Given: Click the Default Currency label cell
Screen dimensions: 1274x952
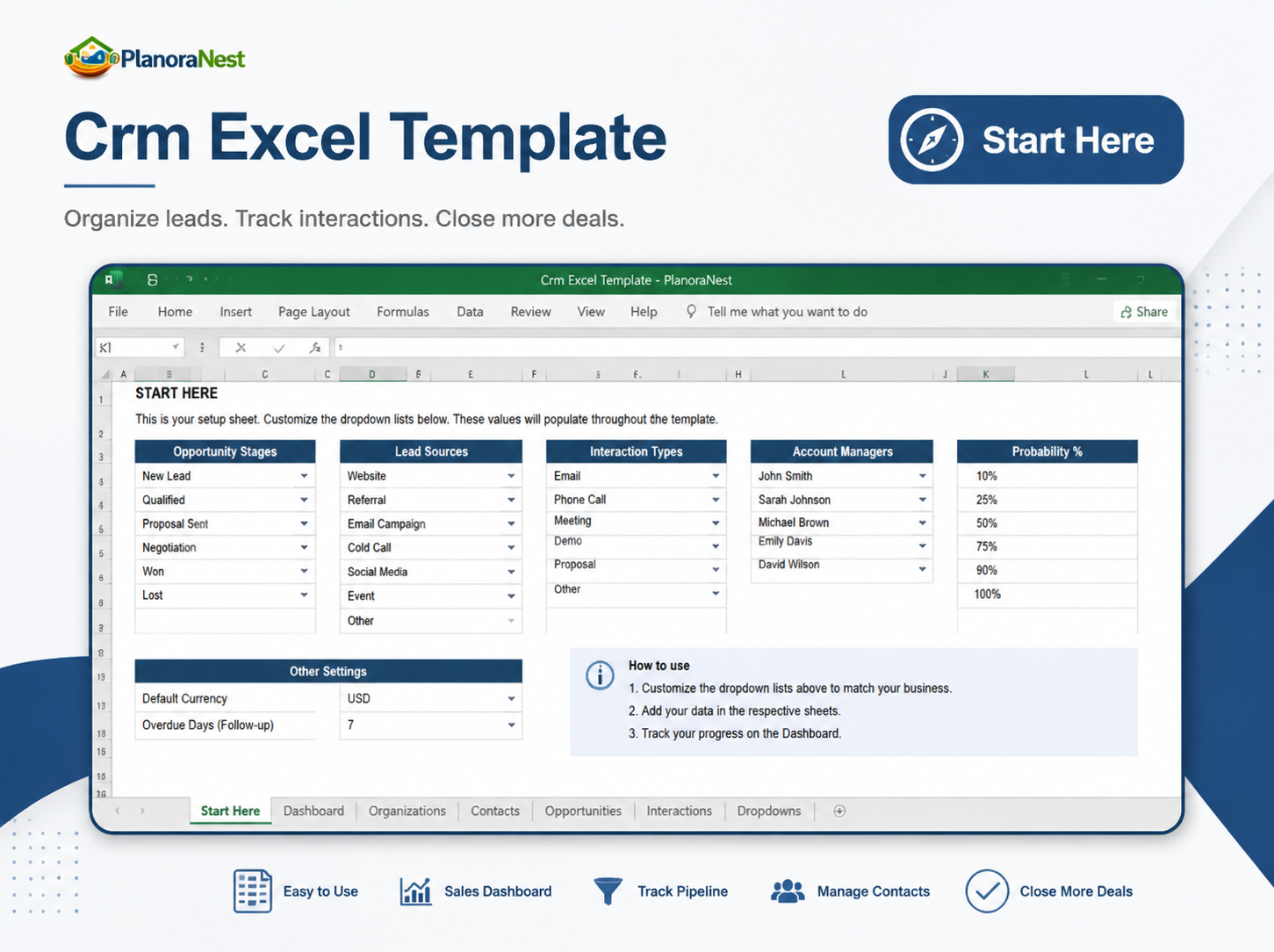Looking at the screenshot, I should click(x=225, y=699).
